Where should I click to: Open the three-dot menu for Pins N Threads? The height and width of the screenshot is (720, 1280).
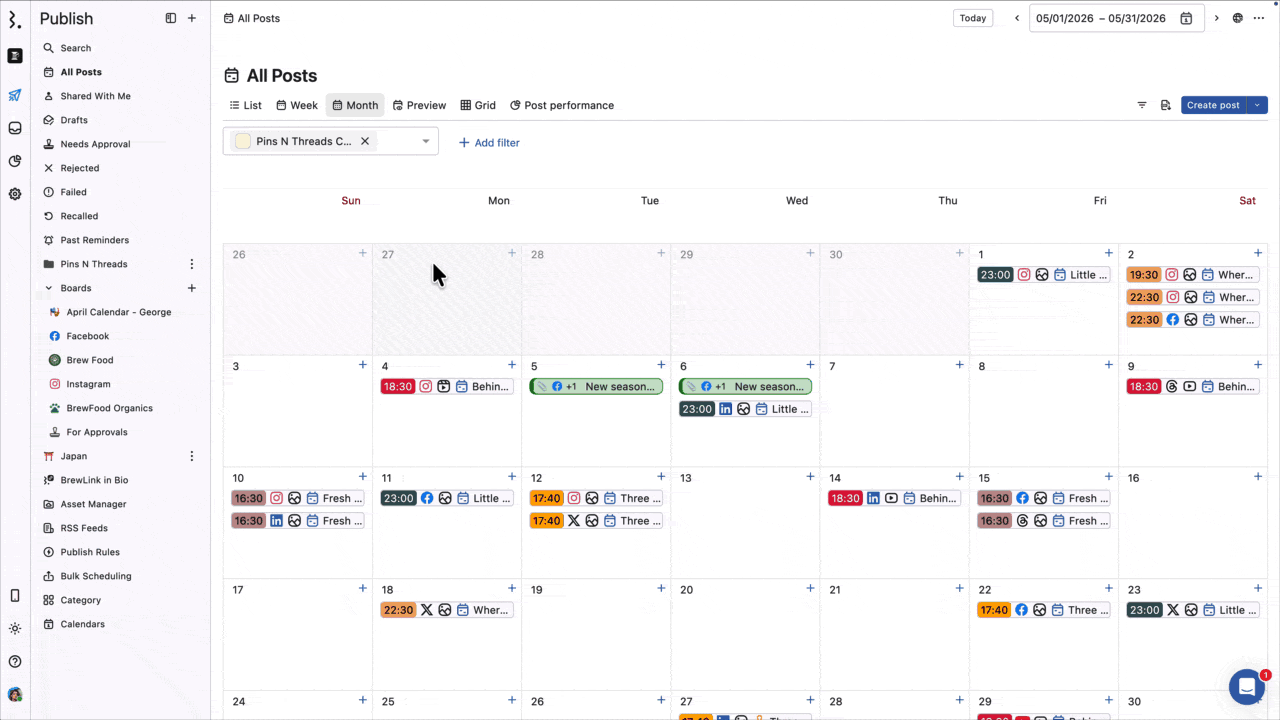(x=192, y=264)
